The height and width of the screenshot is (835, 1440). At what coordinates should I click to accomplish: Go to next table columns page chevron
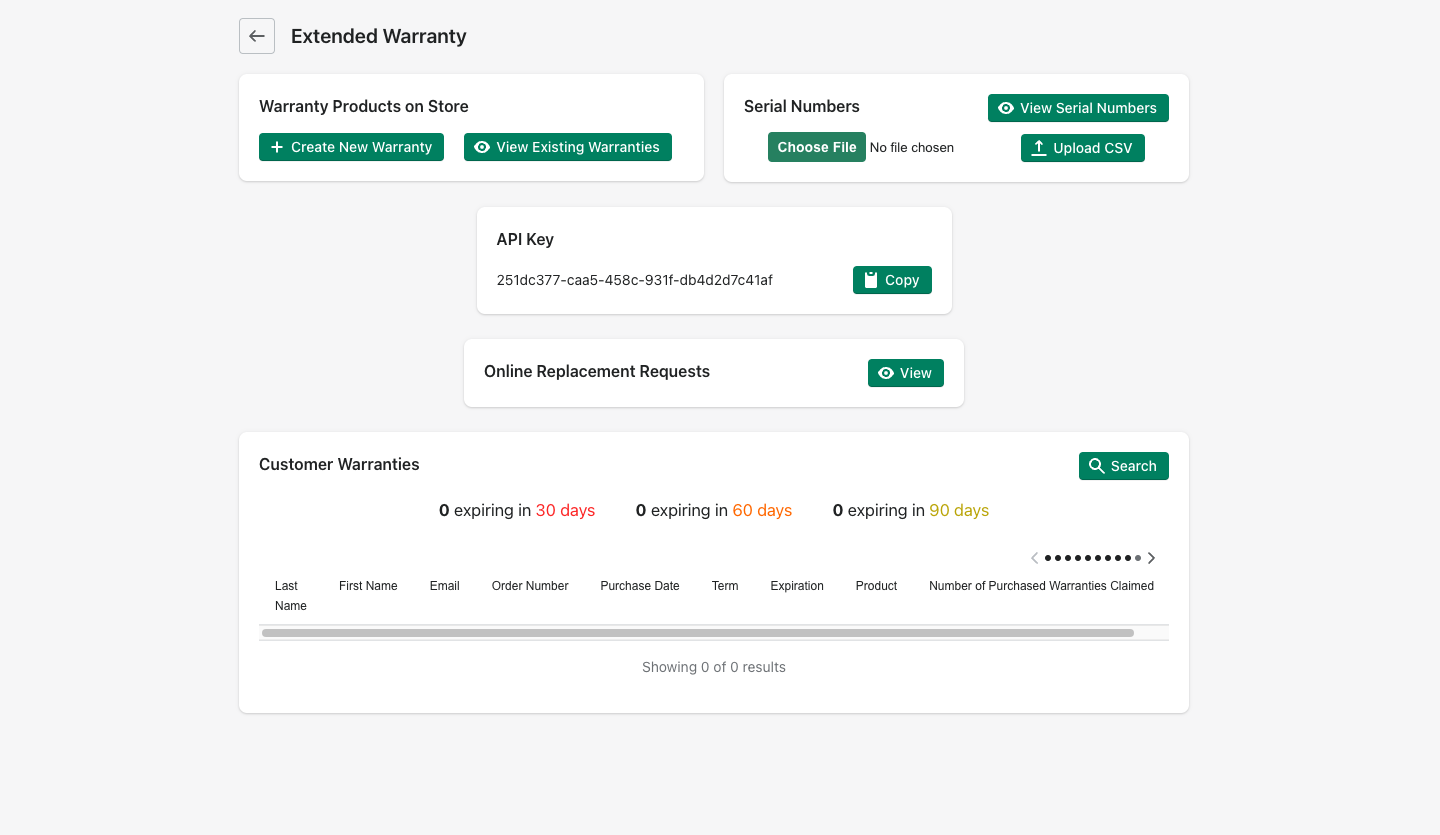(x=1152, y=558)
